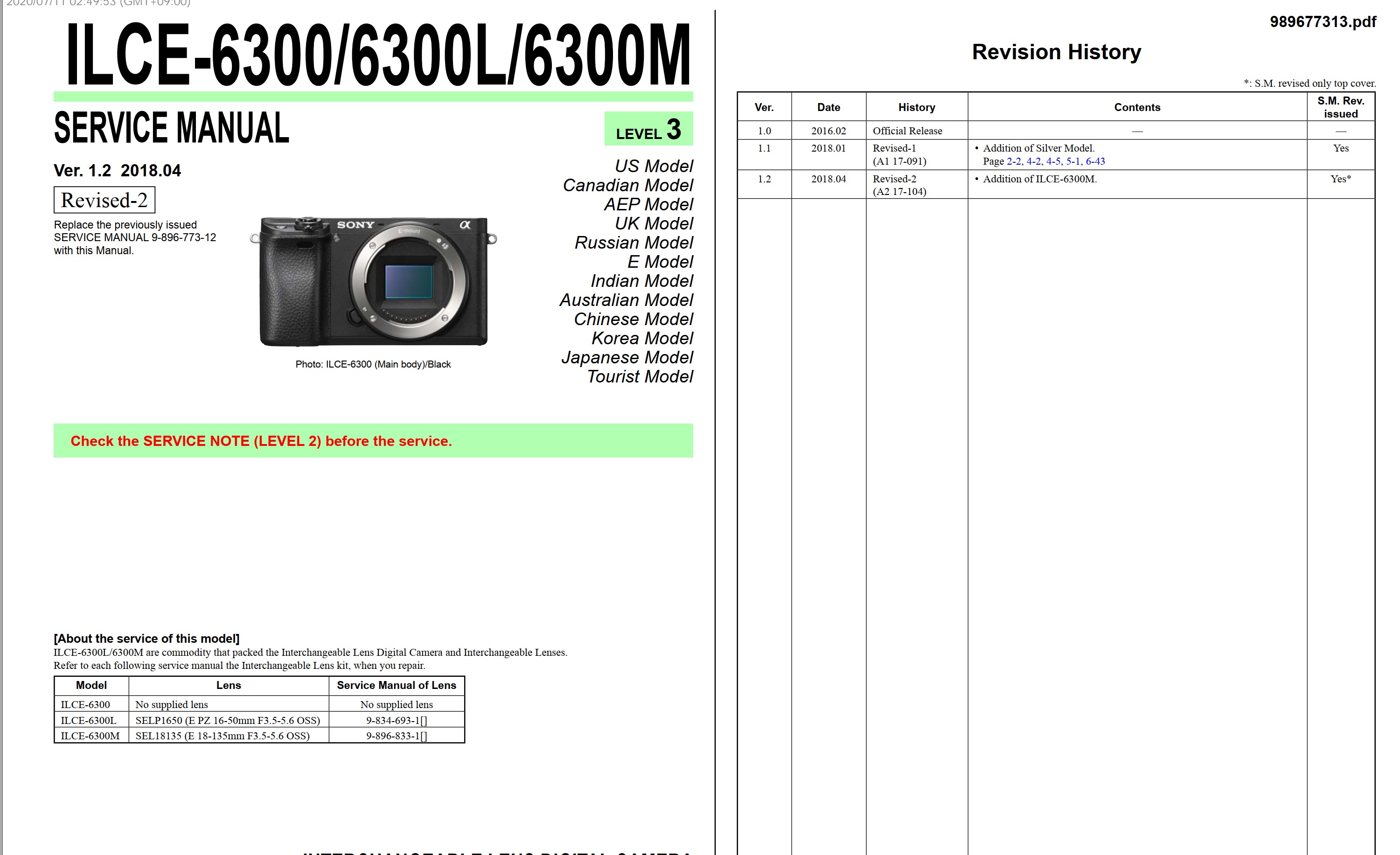This screenshot has width=1400, height=855.
Task: Open the page 2-2 link
Action: (1013, 161)
